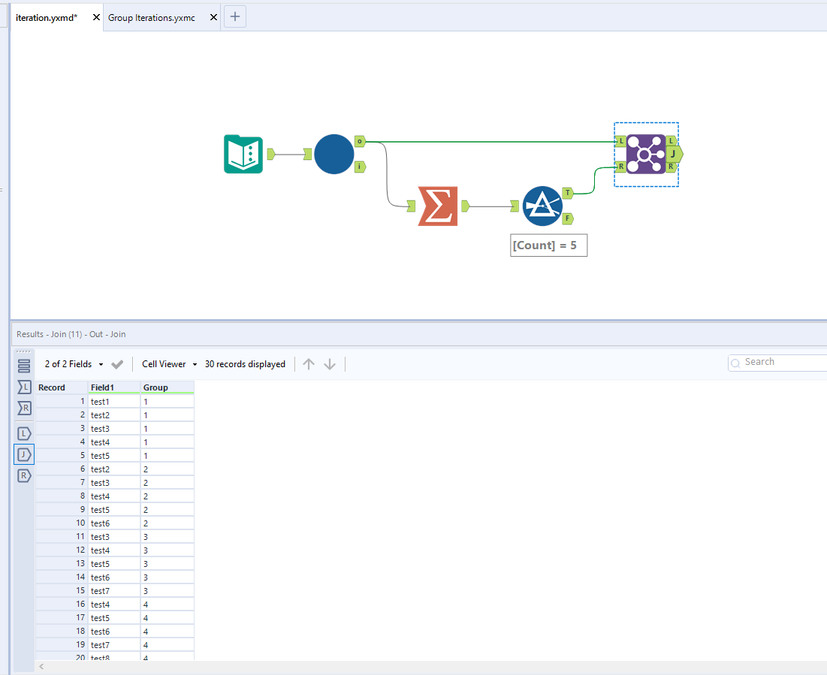Viewport: 827px width, 675px height.
Task: Switch to Group Iterations.yxmc tab
Action: tap(151, 17)
